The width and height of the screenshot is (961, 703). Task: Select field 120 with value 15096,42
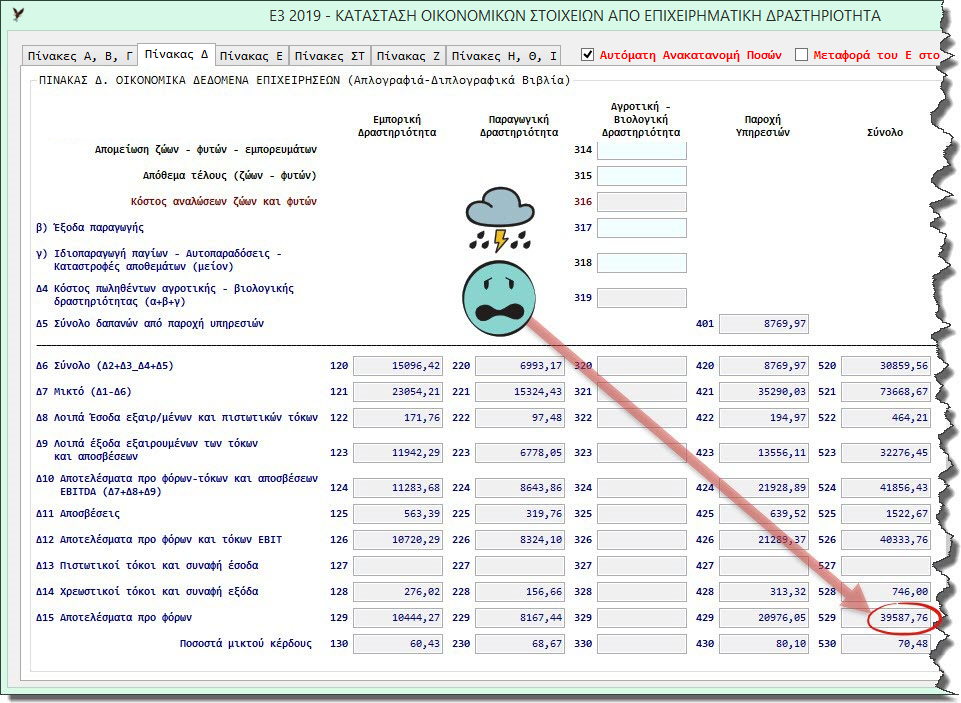pos(398,366)
